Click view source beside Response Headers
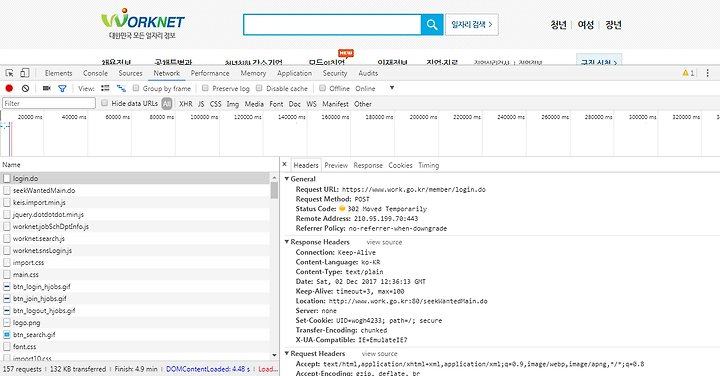This screenshot has height=376, width=720. [384, 242]
